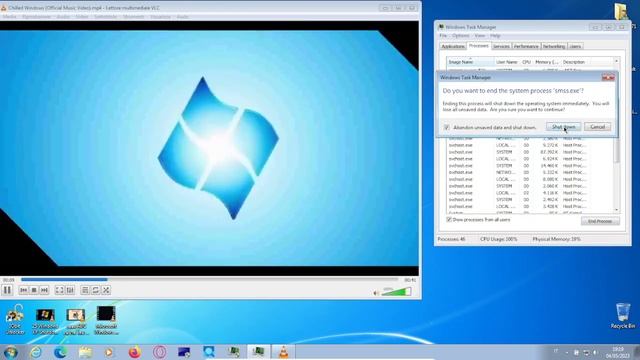Screen dimensions: 640x360
Task: Switch to Applications tab in Task Manager
Action: (453, 47)
